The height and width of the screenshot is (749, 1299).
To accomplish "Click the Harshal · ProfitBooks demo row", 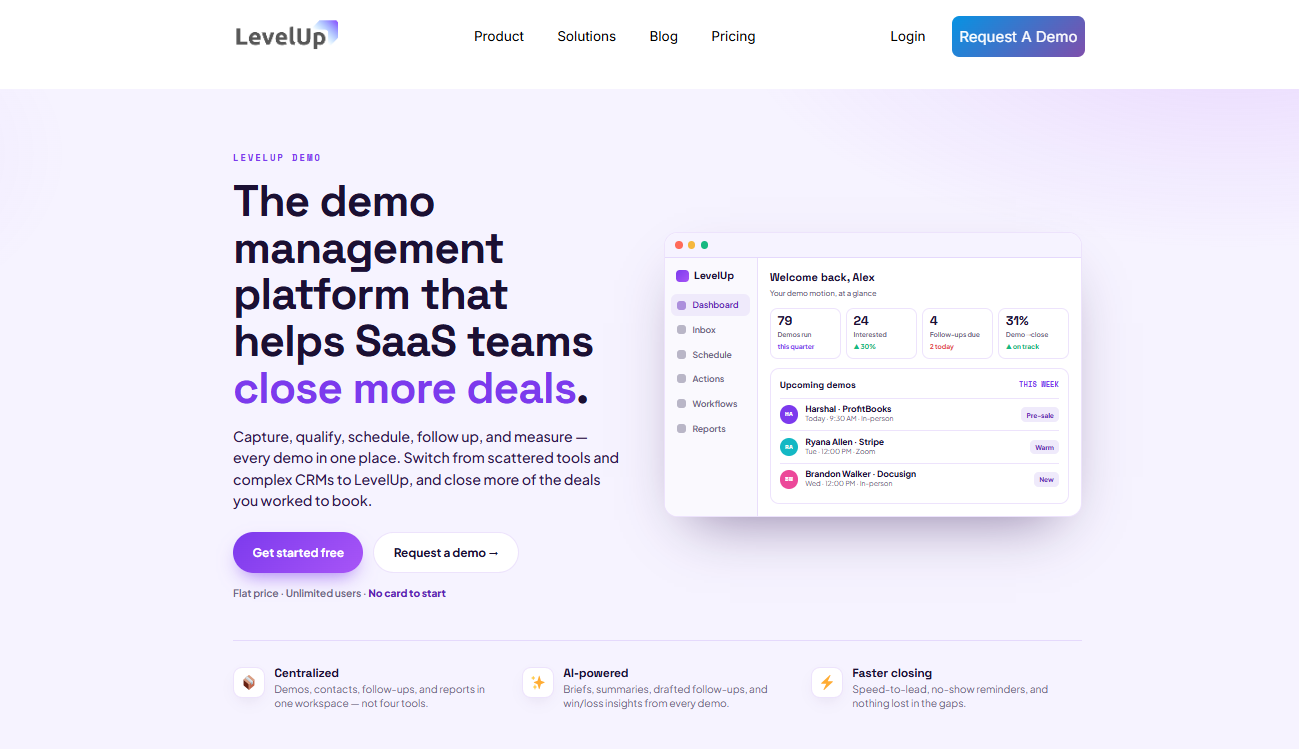I will [919, 414].
